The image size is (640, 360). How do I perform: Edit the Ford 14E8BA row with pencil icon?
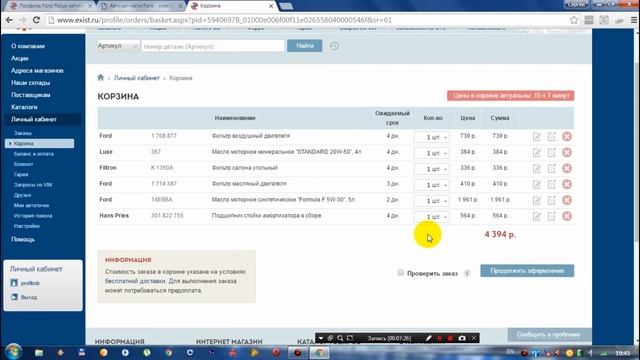537,200
